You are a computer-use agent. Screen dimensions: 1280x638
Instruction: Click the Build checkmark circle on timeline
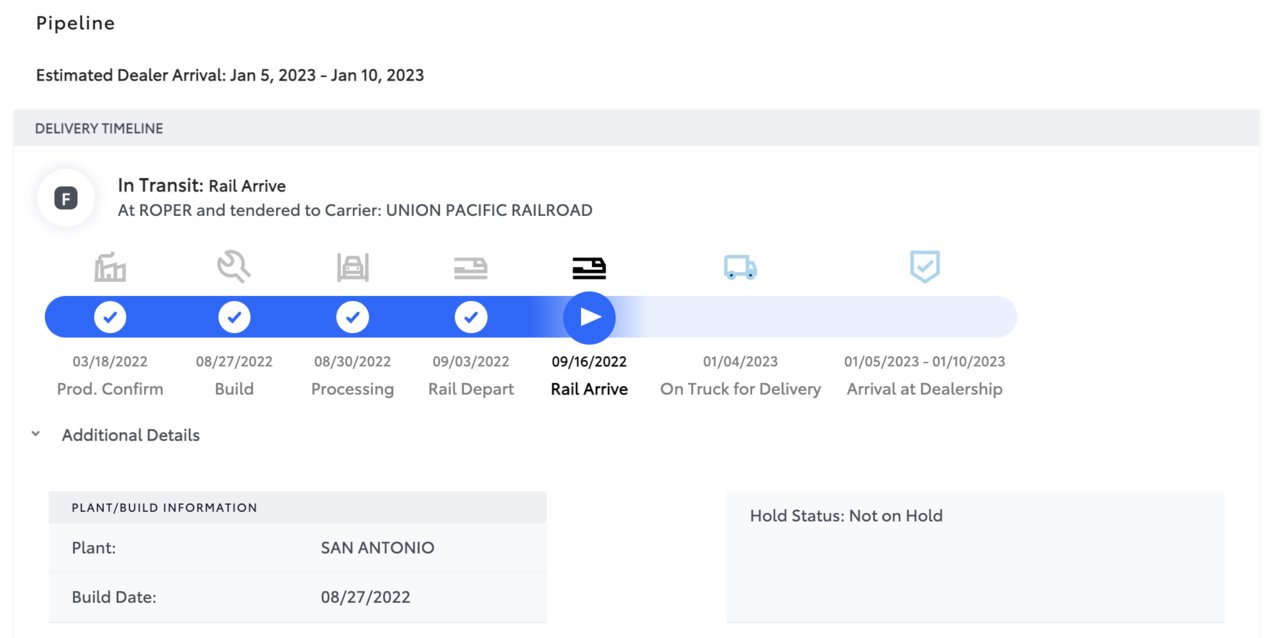point(234,317)
